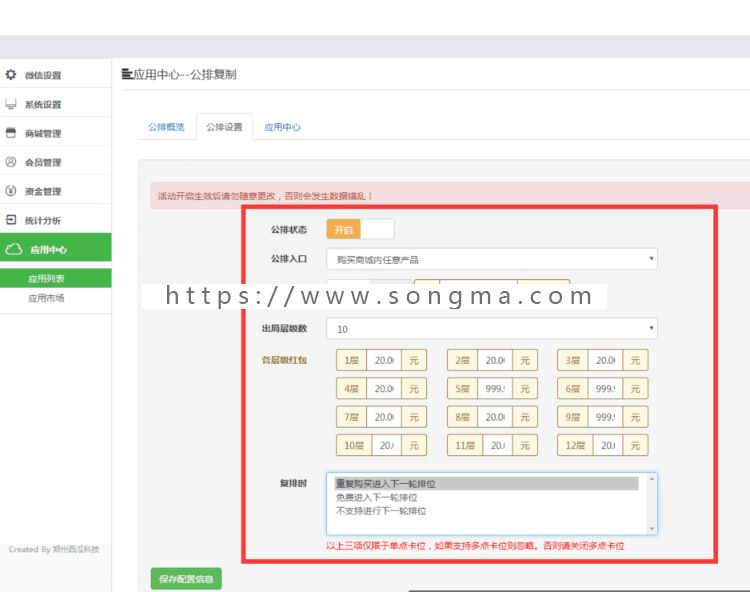750x592 pixels.
Task: Click the 复排时 listbox scroll-down arrow
Action: coord(651,528)
